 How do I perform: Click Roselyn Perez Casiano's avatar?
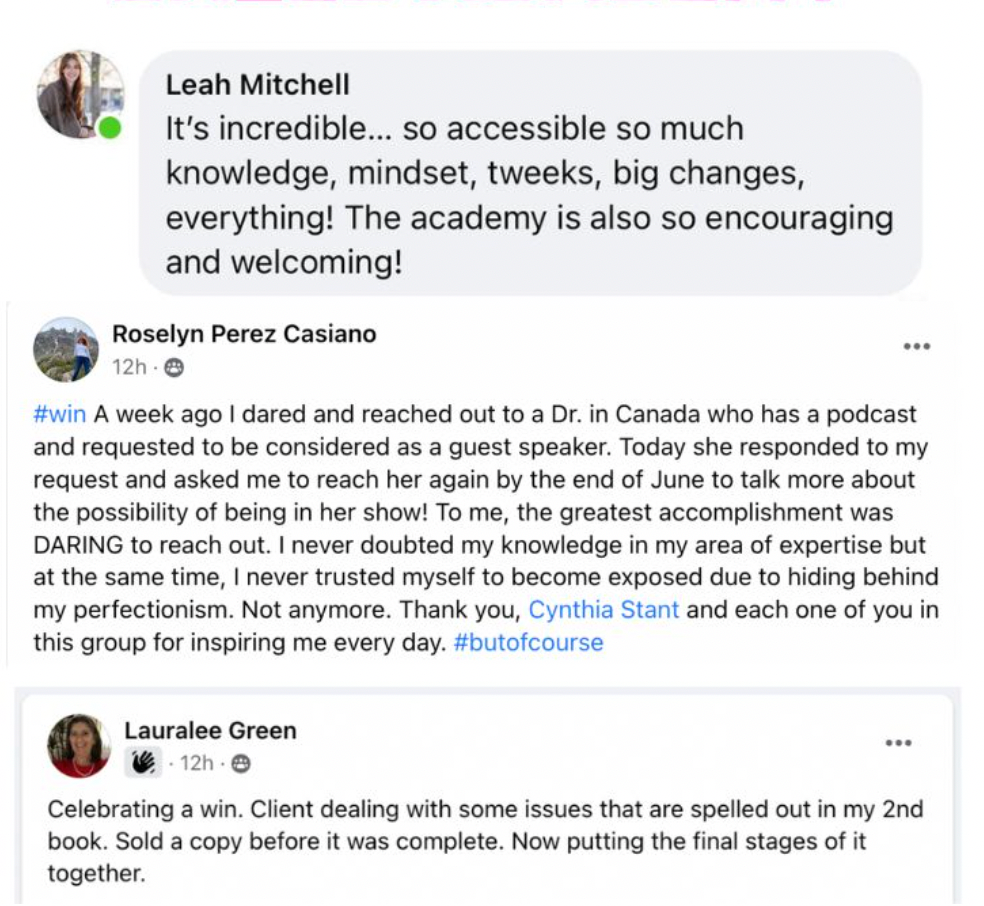pos(66,350)
